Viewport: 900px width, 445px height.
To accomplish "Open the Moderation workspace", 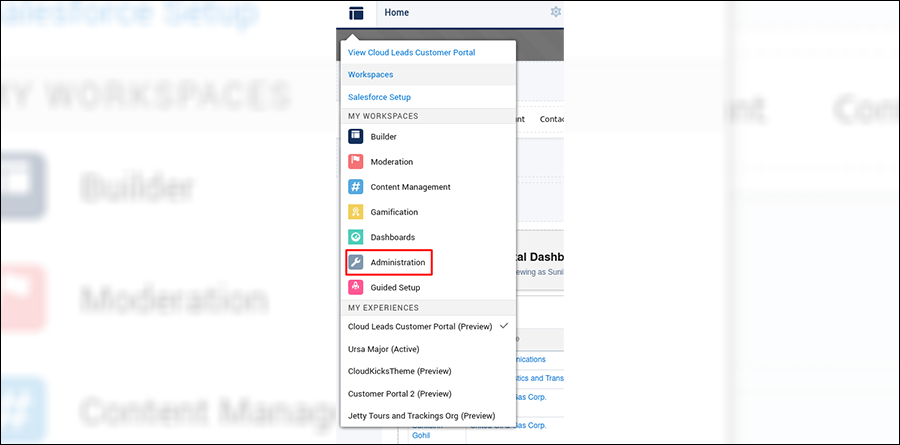I will [x=391, y=162].
